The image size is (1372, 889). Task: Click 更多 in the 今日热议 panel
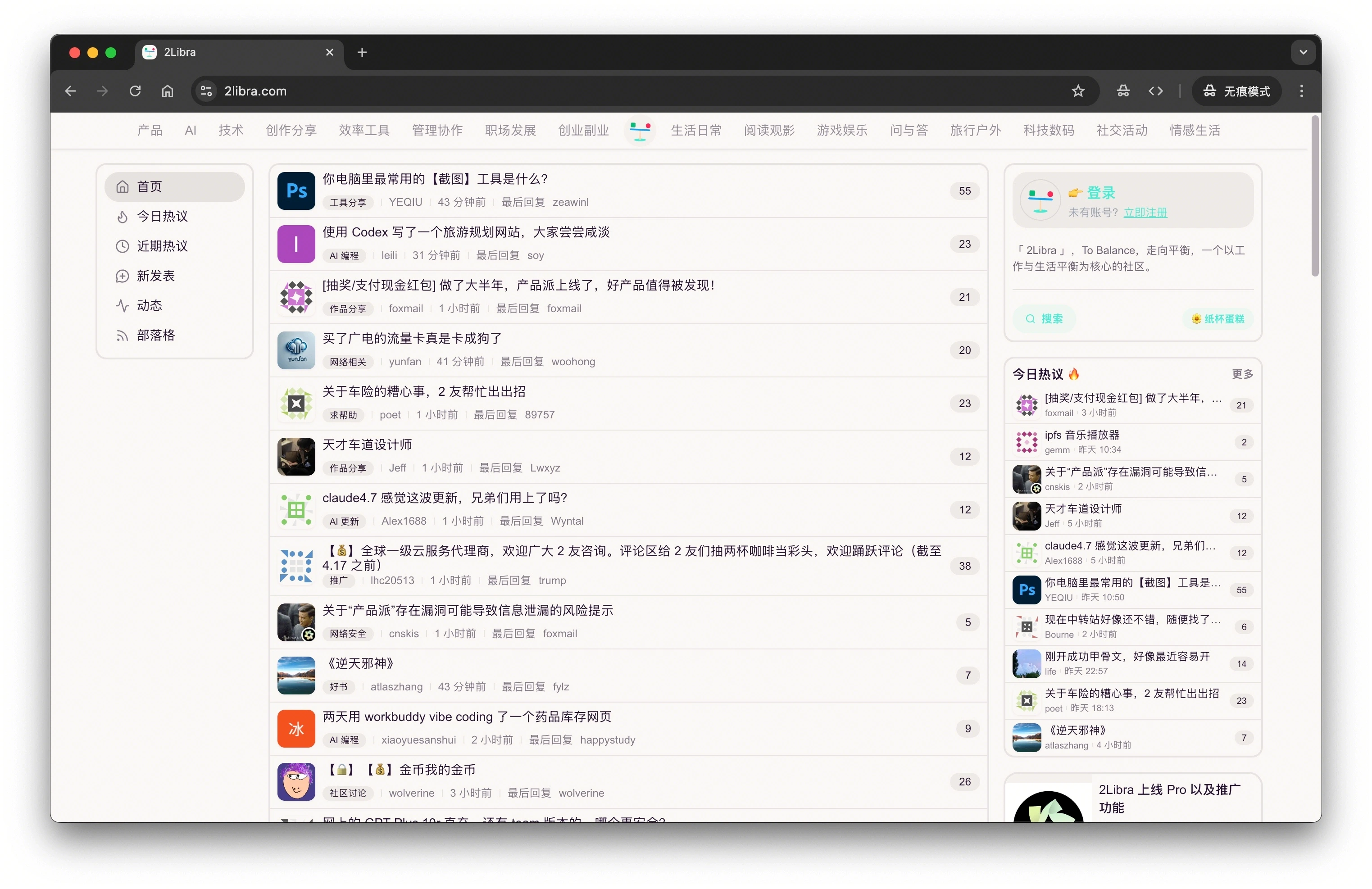(1242, 374)
